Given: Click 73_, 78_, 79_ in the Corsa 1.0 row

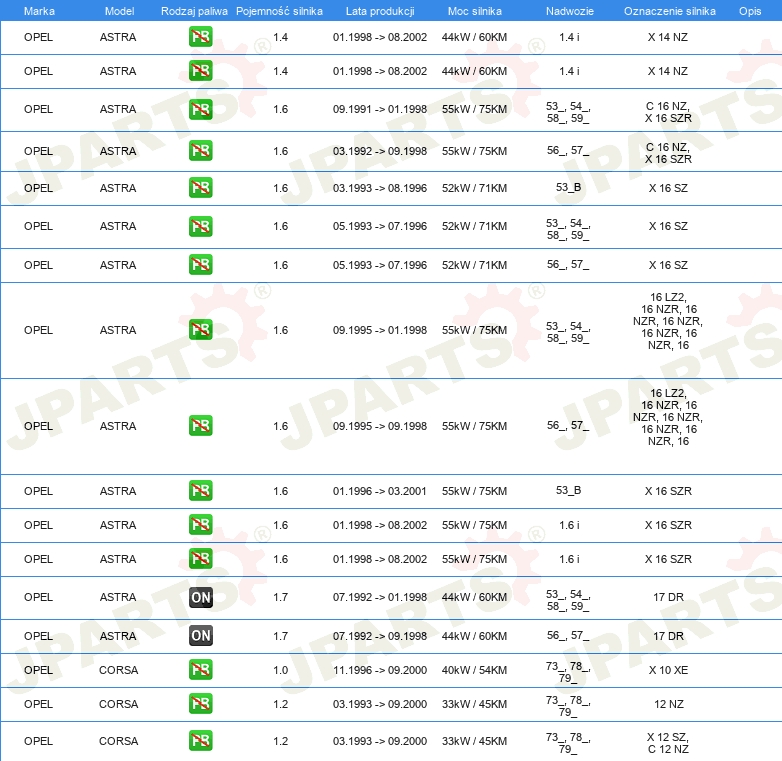Looking at the screenshot, I should (568, 672).
